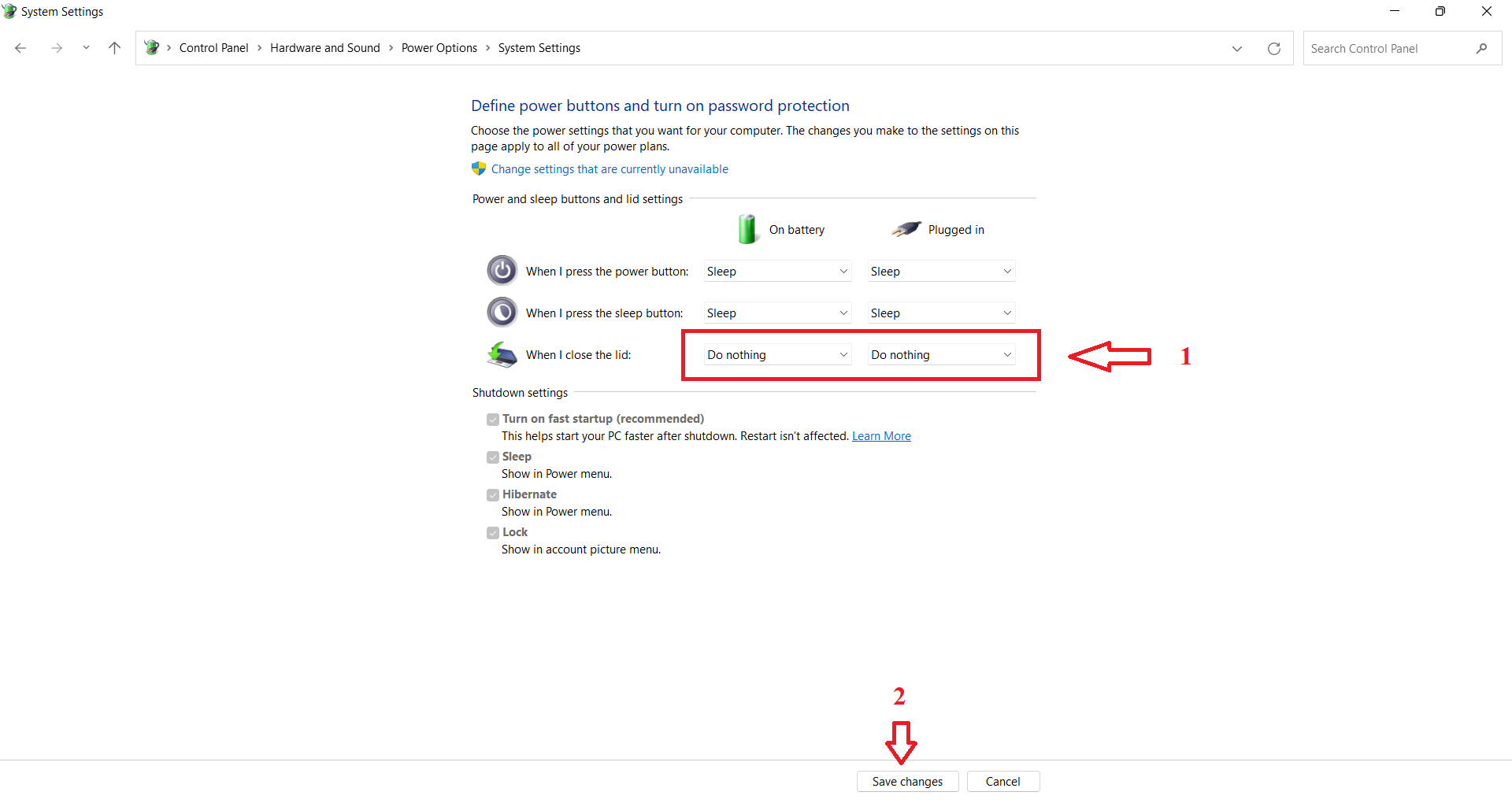Image resolution: width=1512 pixels, height=803 pixels.
Task: Open the Learn More link
Action: coord(881,436)
